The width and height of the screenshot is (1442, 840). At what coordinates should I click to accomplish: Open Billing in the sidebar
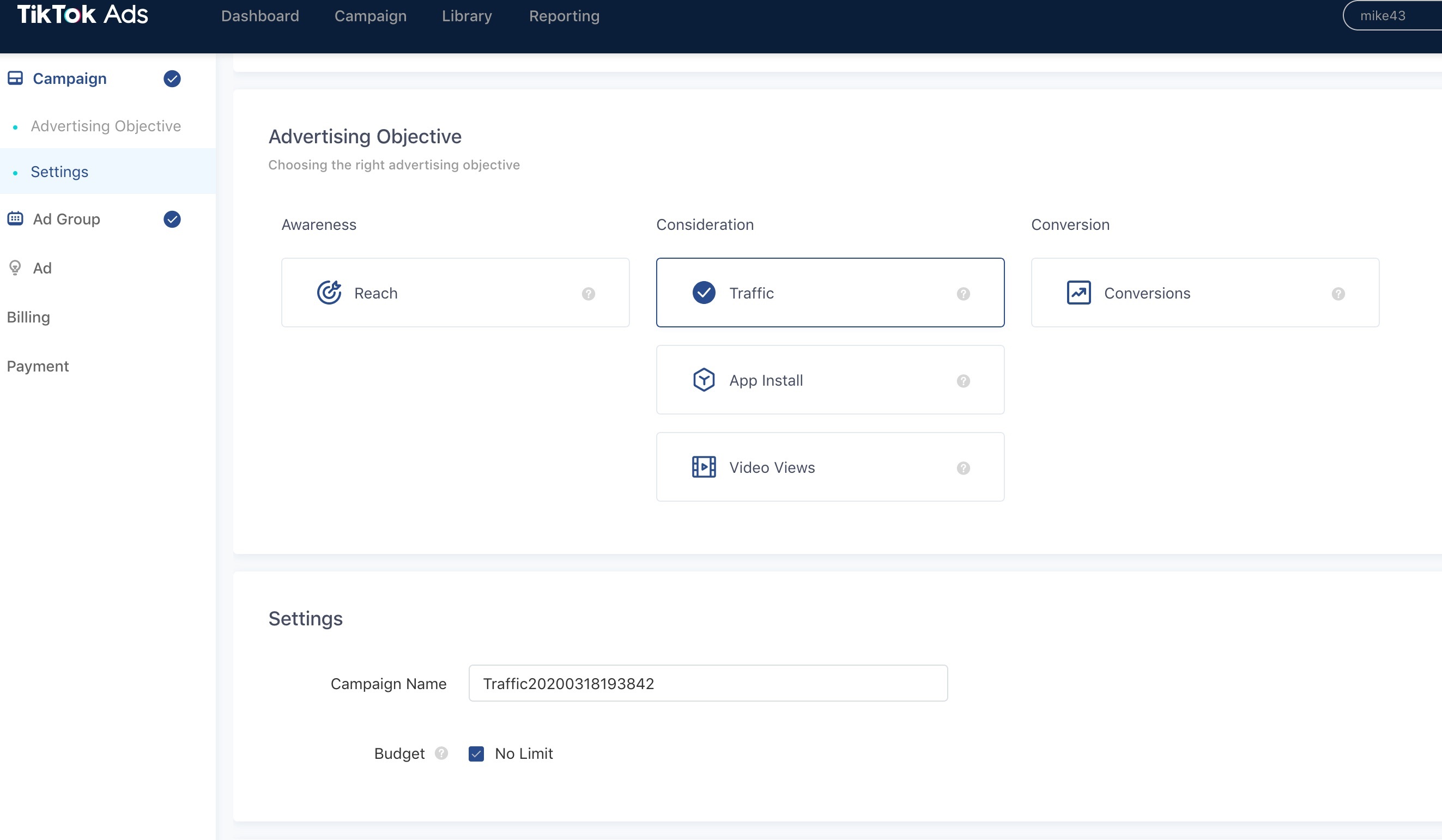(28, 317)
